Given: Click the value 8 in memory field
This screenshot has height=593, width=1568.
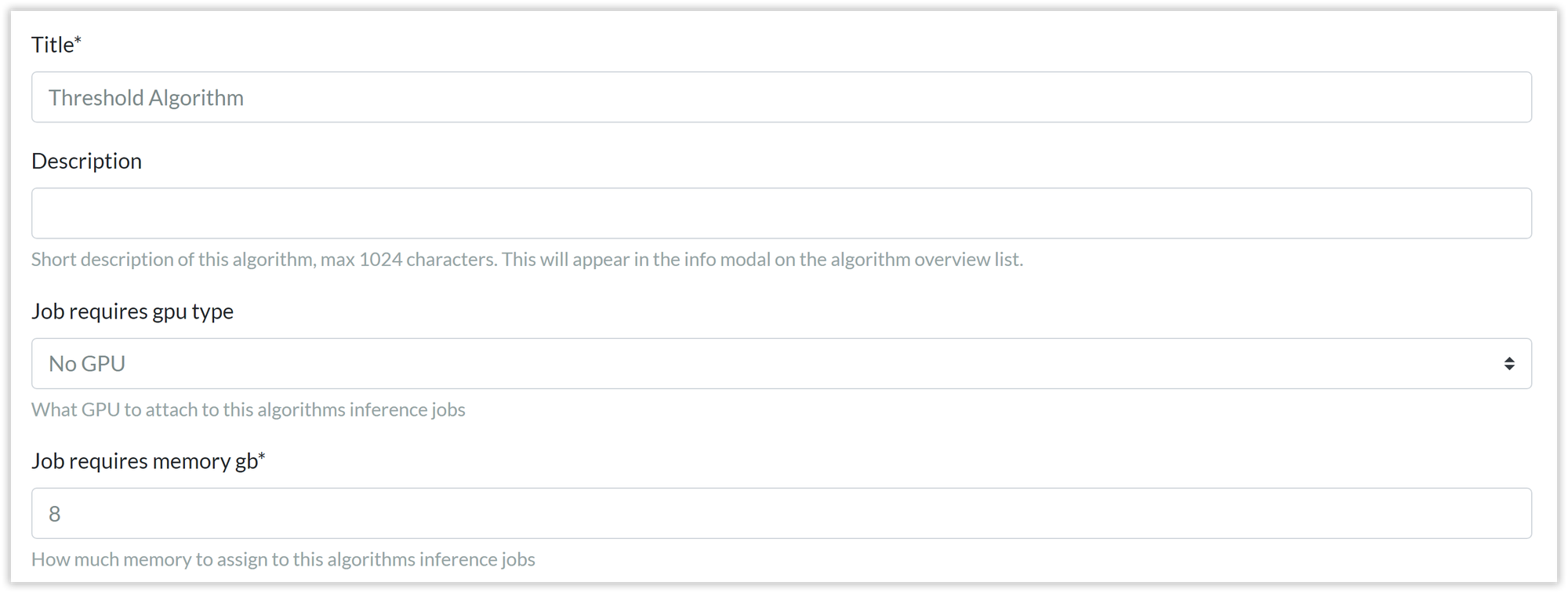Looking at the screenshot, I should (55, 514).
